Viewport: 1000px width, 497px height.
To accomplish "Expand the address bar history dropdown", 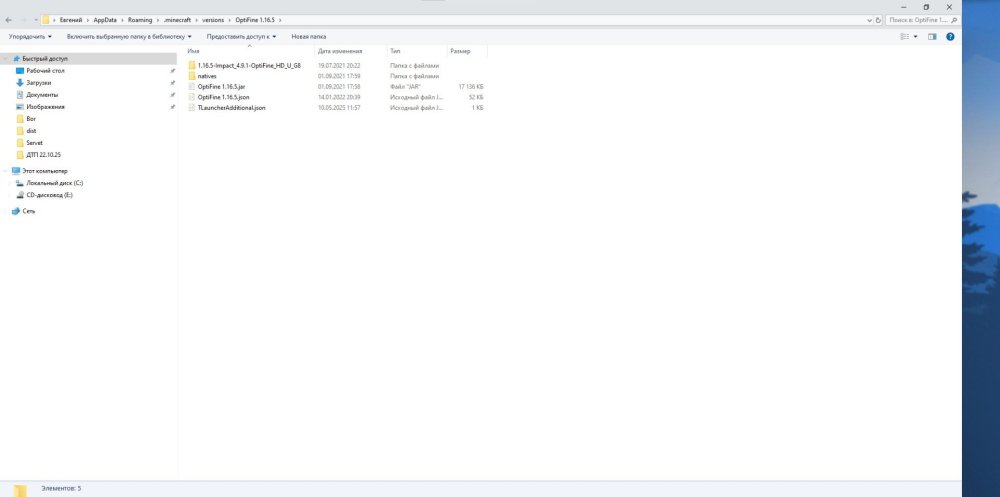I will (x=870, y=20).
